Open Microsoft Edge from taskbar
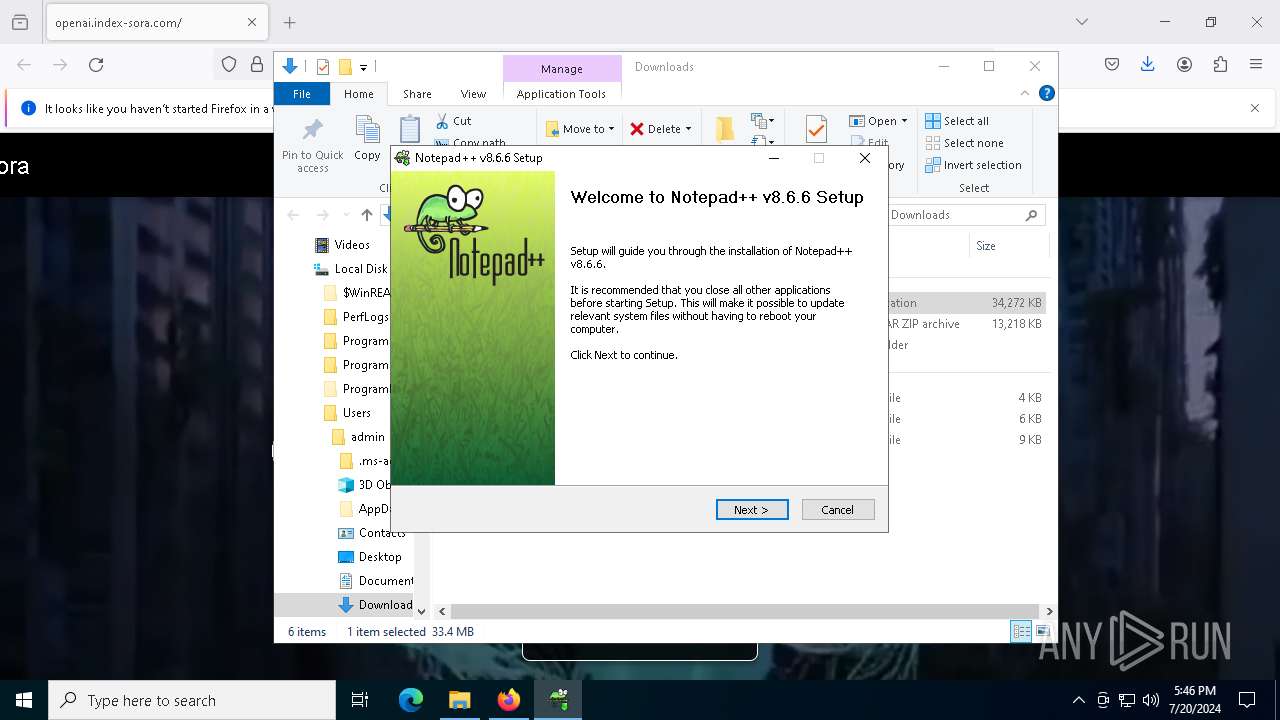1280x720 pixels. [x=411, y=700]
